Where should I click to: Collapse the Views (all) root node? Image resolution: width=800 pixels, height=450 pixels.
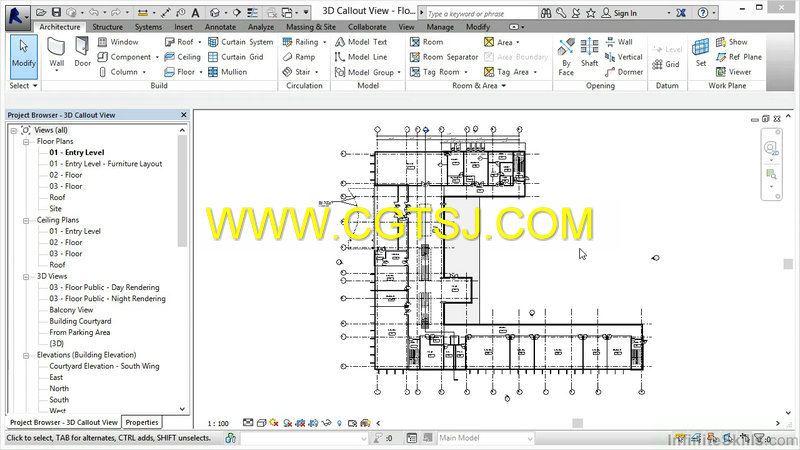[14, 131]
